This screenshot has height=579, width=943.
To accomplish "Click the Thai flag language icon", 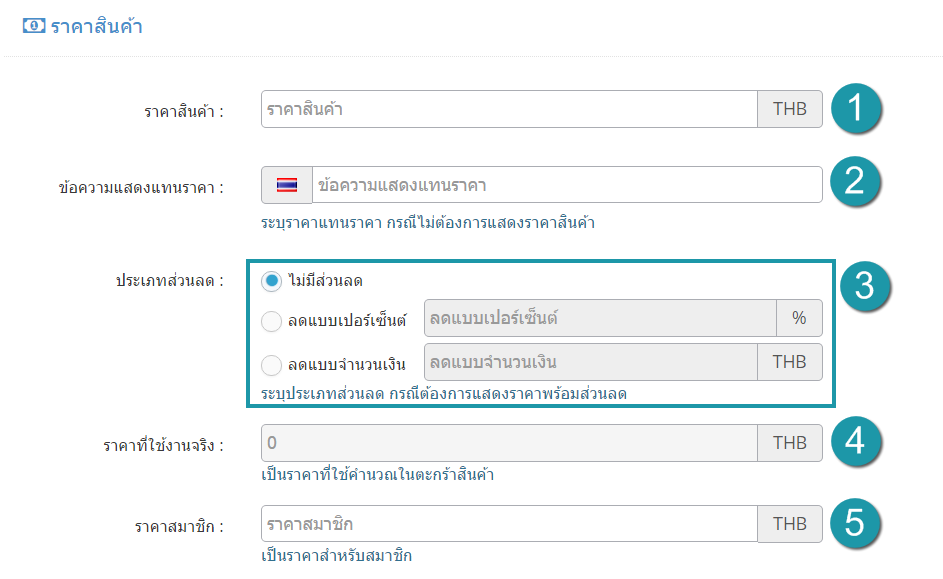I will pos(287,185).
